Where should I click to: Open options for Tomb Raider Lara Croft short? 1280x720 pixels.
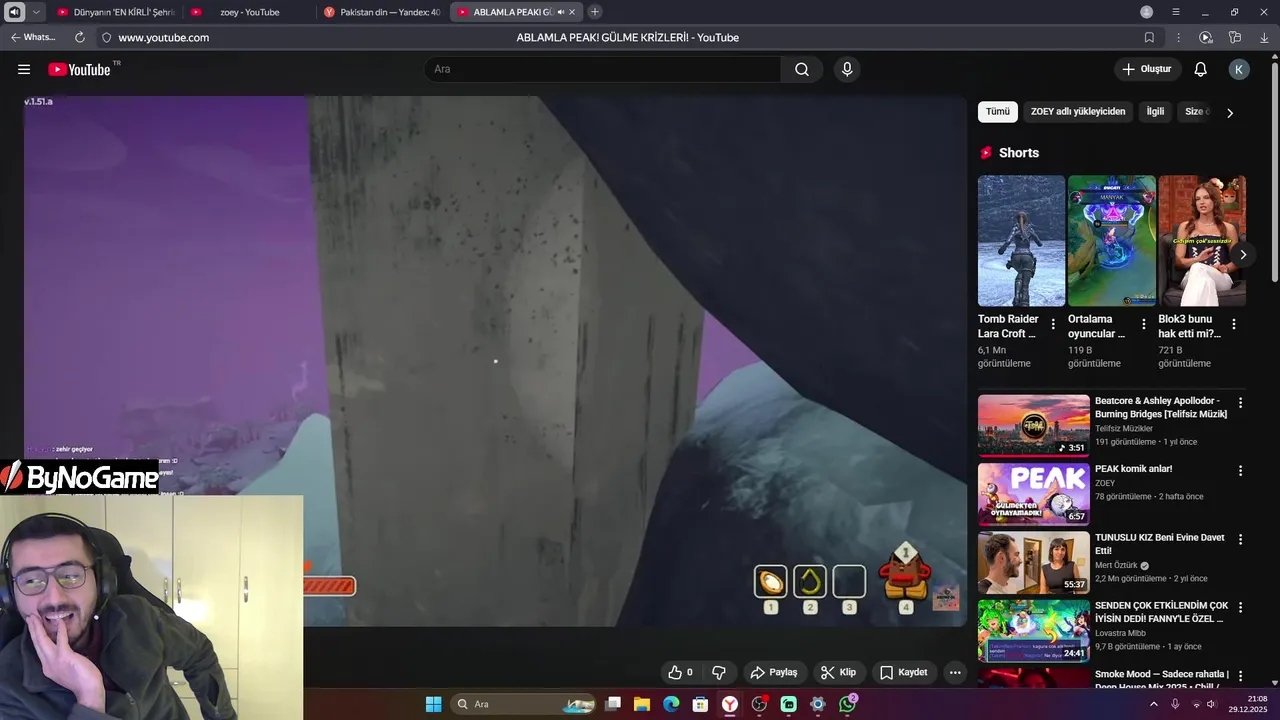[x=1053, y=324]
